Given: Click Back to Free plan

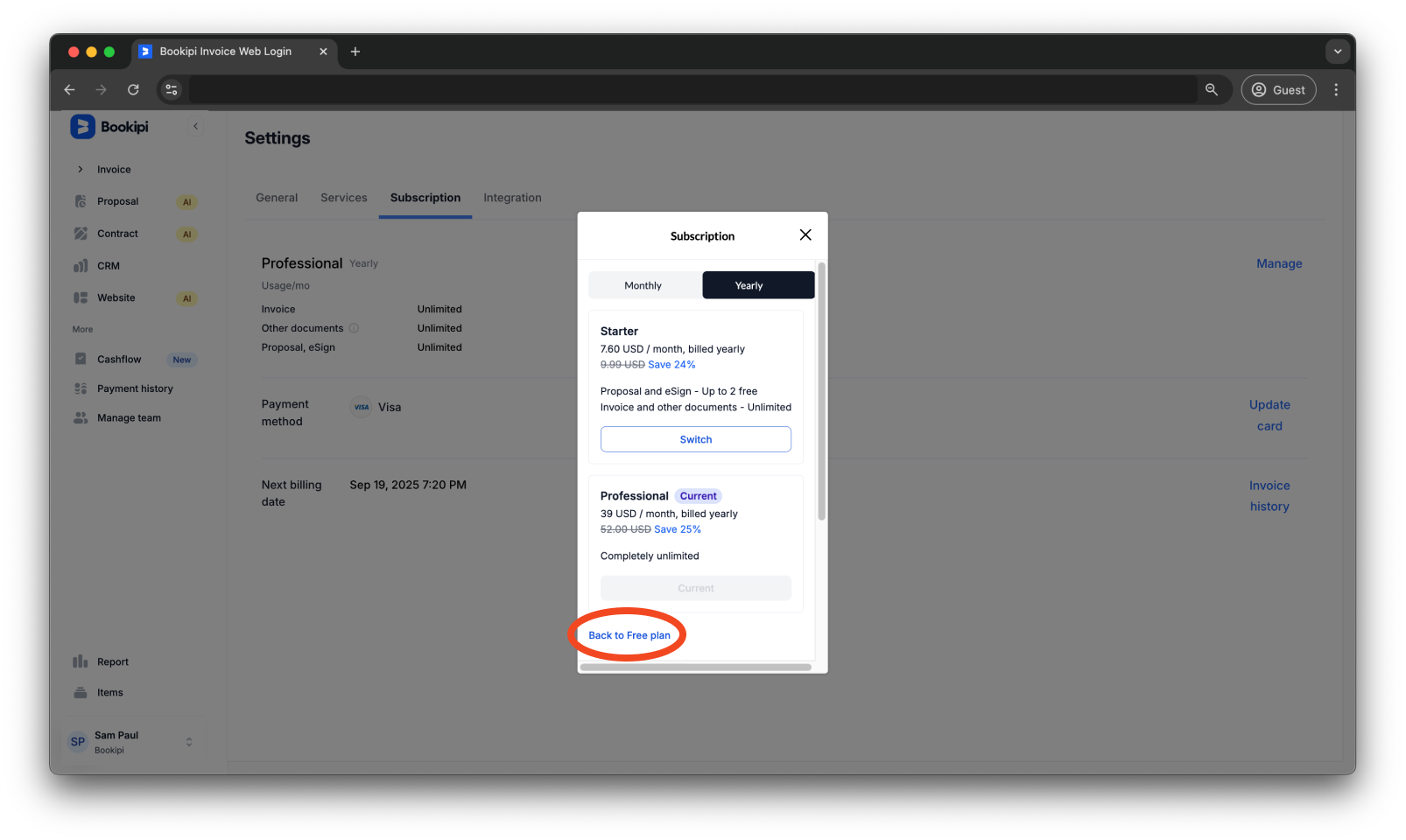Looking at the screenshot, I should (628, 635).
